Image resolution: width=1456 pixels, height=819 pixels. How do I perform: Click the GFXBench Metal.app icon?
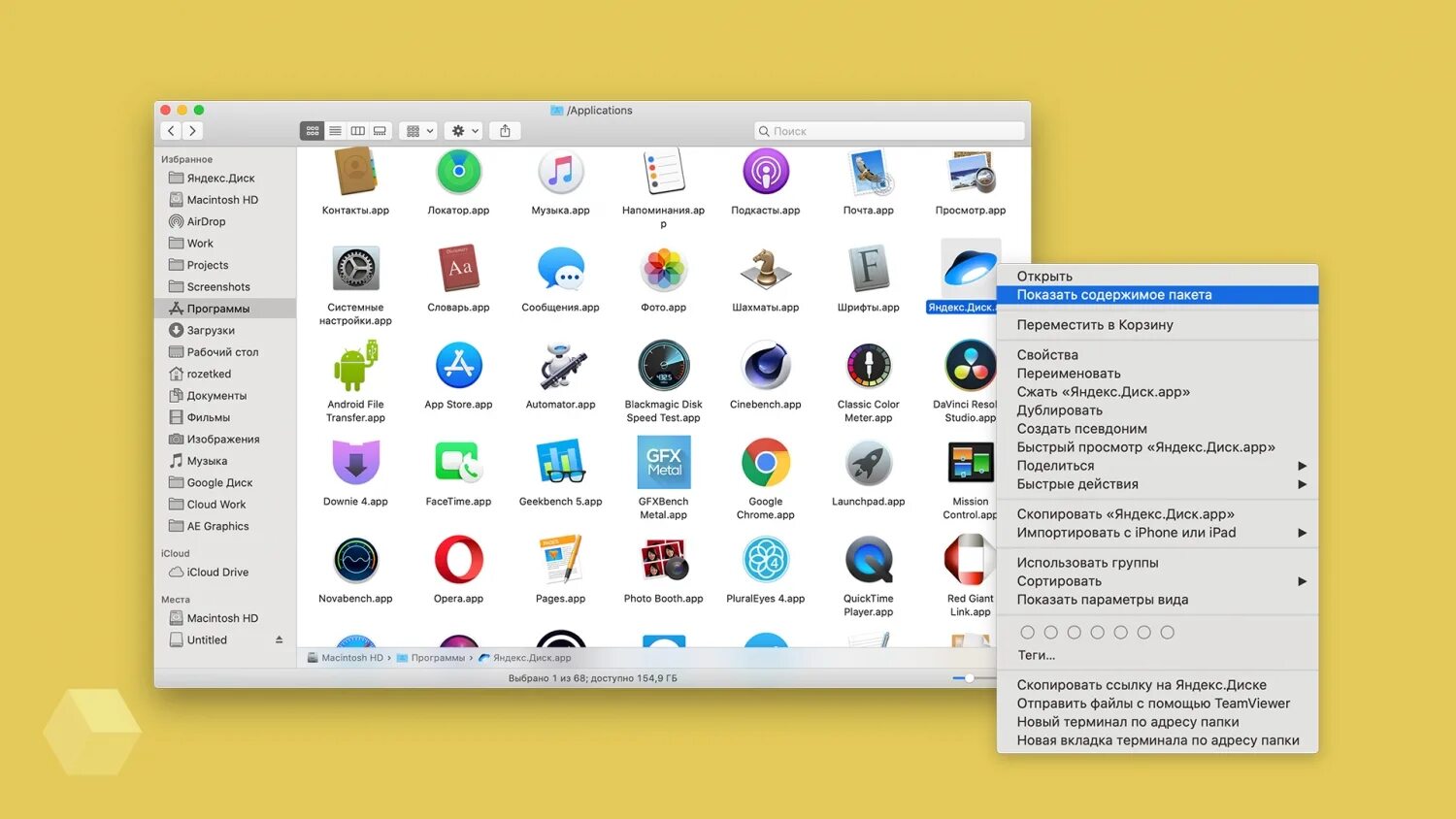(x=663, y=463)
